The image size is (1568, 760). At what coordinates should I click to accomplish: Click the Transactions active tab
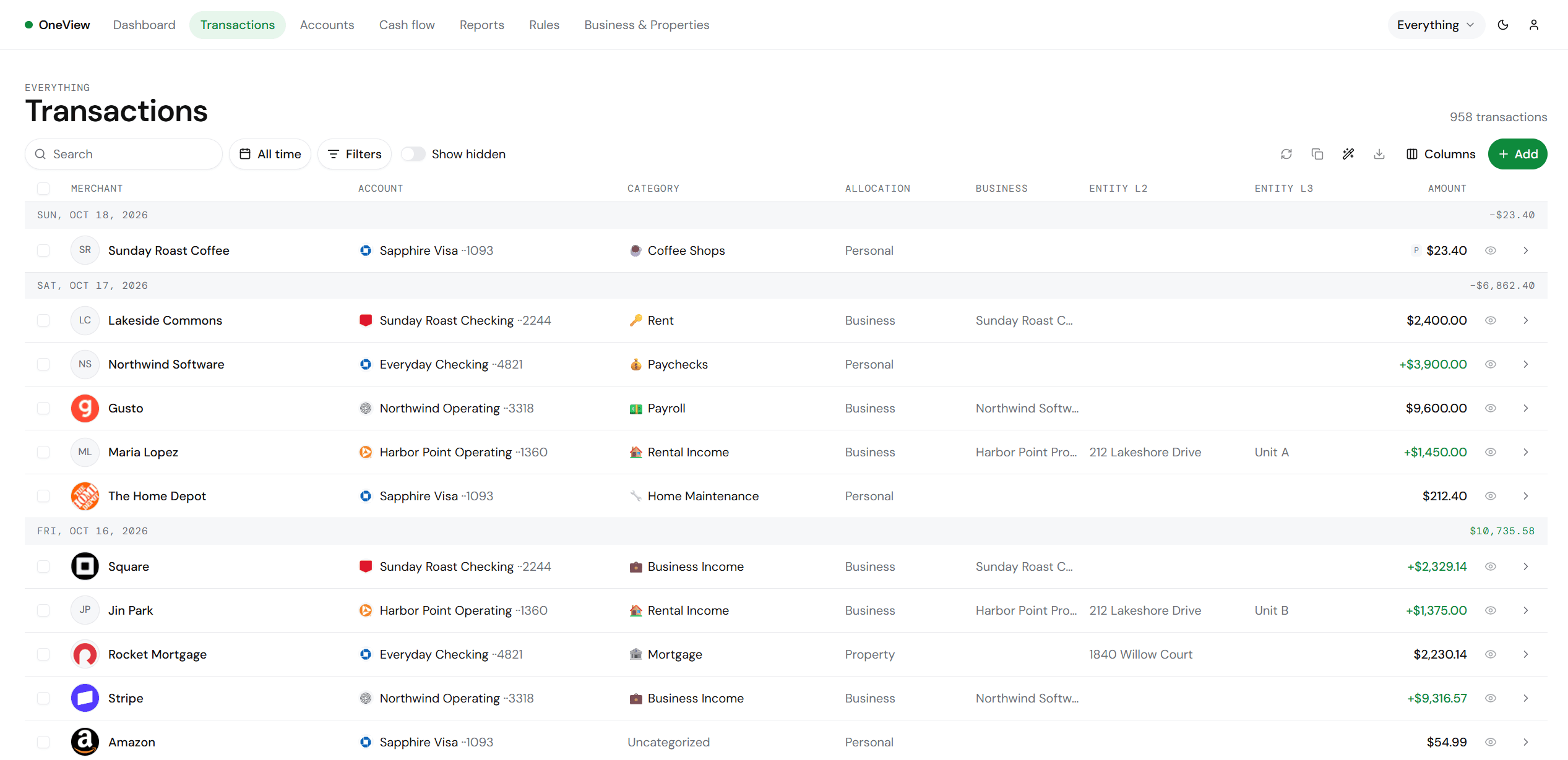[x=238, y=25]
